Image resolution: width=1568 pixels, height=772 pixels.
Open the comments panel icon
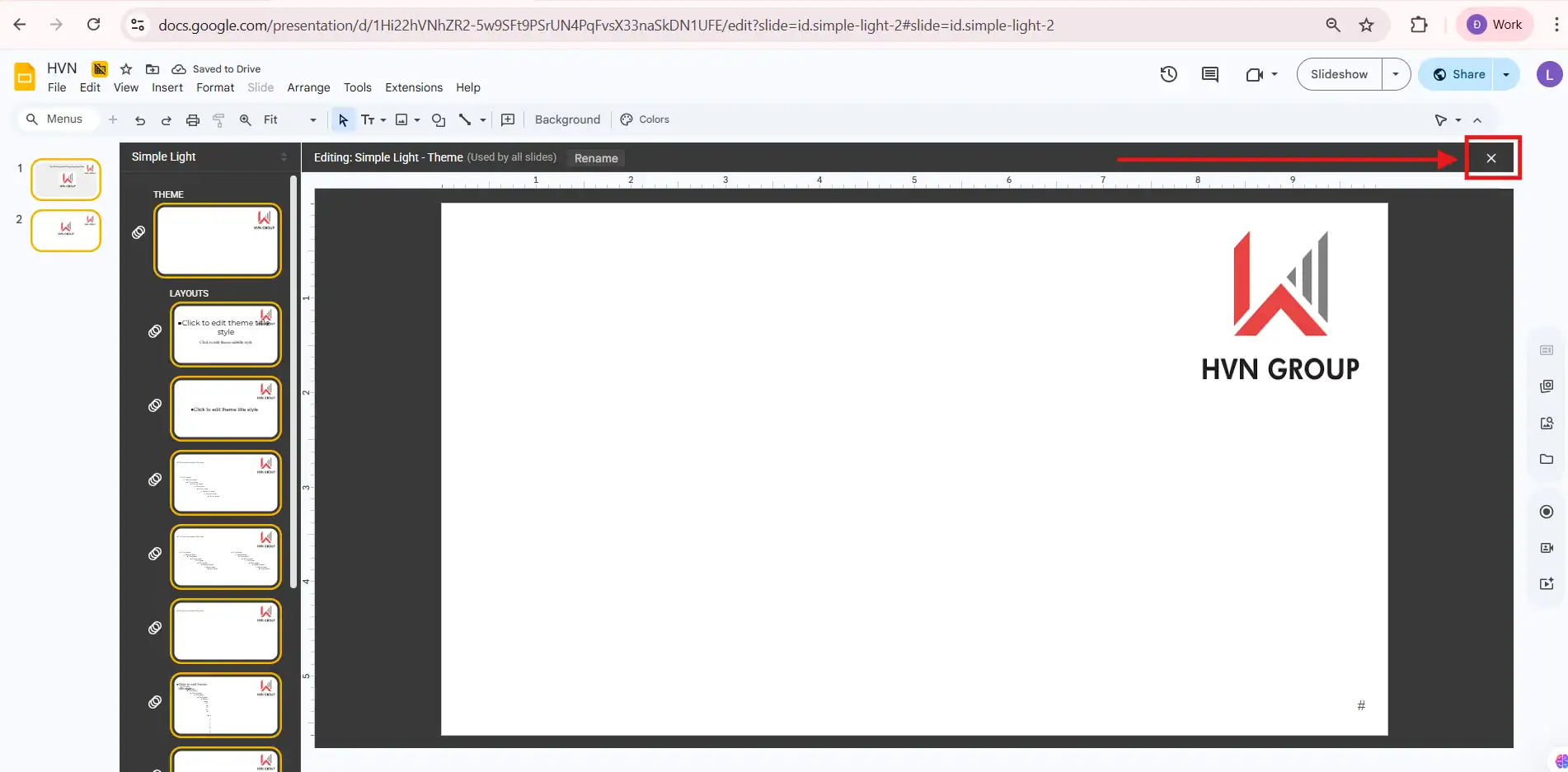pyautogui.click(x=1209, y=74)
